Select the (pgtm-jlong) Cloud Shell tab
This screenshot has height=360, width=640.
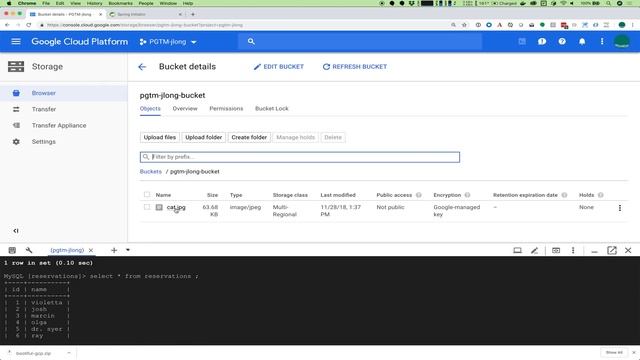pos(67,250)
